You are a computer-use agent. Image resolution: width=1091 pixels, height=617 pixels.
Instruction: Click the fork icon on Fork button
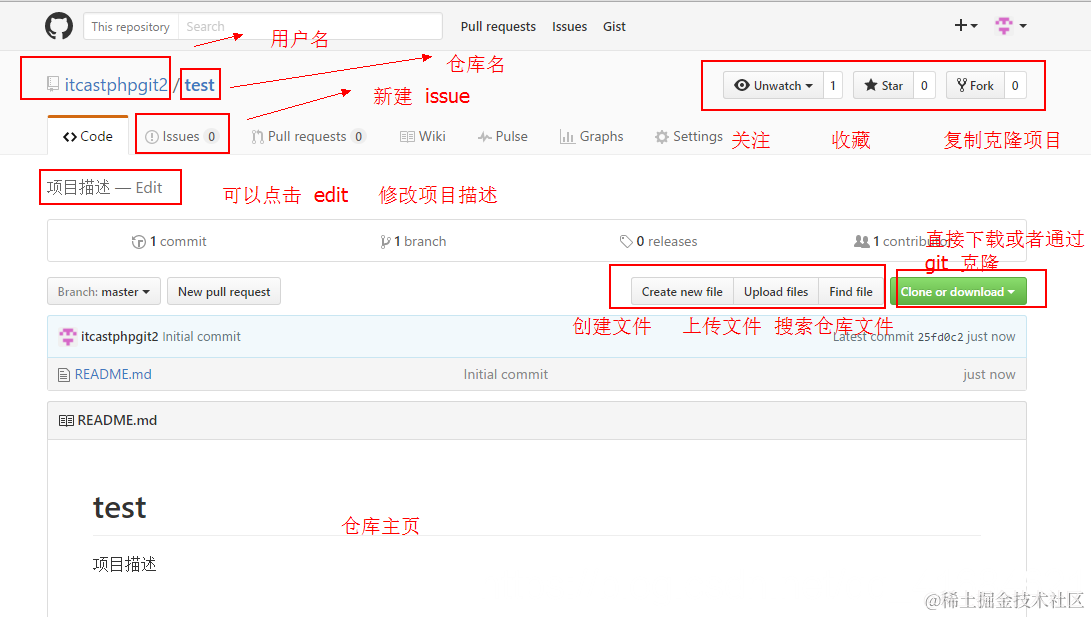click(x=962, y=85)
